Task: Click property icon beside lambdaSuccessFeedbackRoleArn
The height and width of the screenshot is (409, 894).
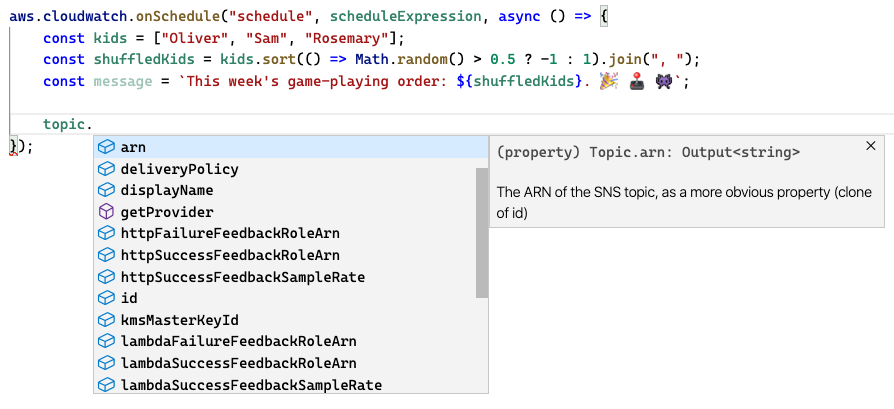Action: coord(106,363)
